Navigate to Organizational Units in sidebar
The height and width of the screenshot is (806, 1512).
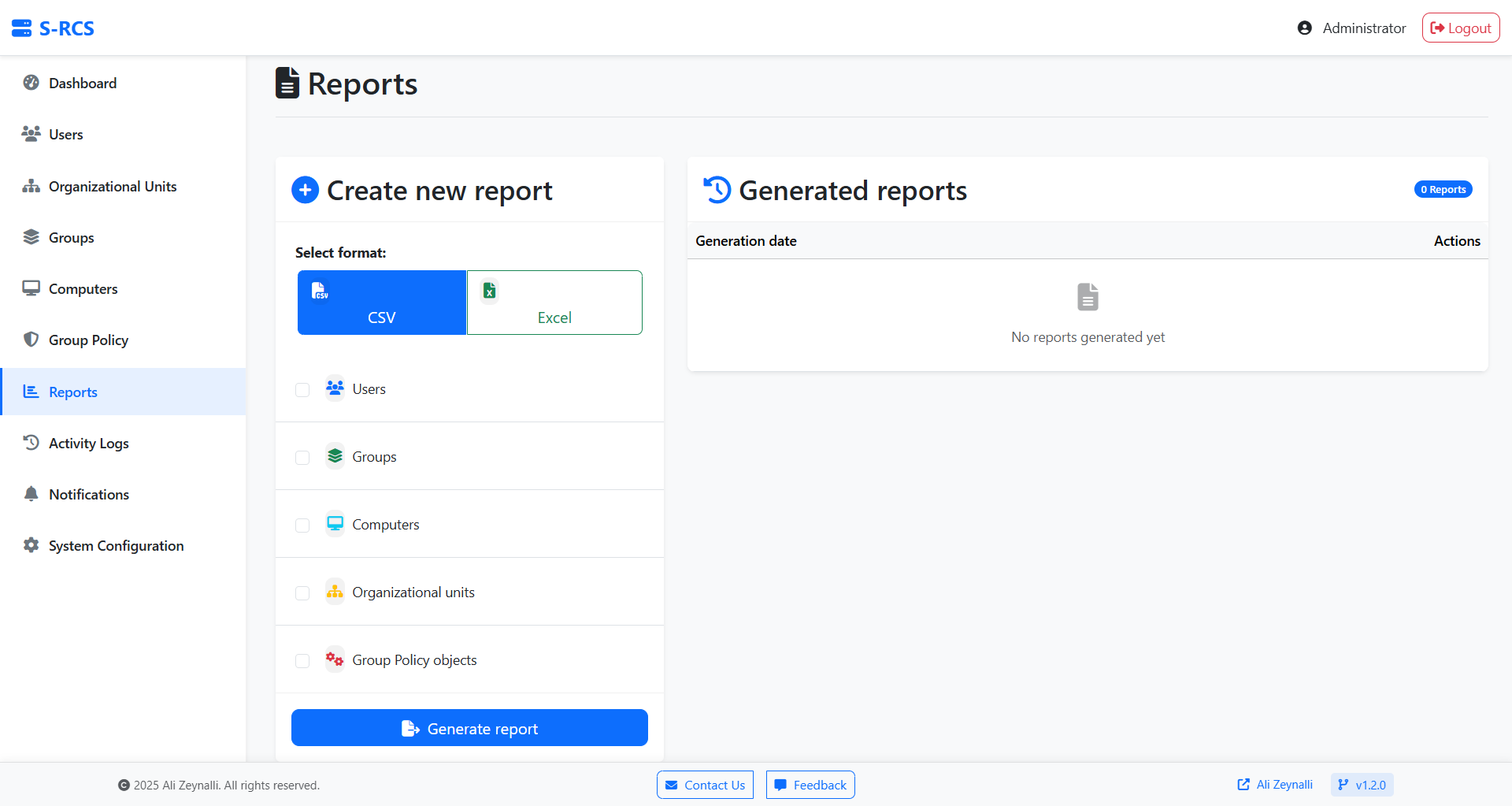[x=112, y=186]
